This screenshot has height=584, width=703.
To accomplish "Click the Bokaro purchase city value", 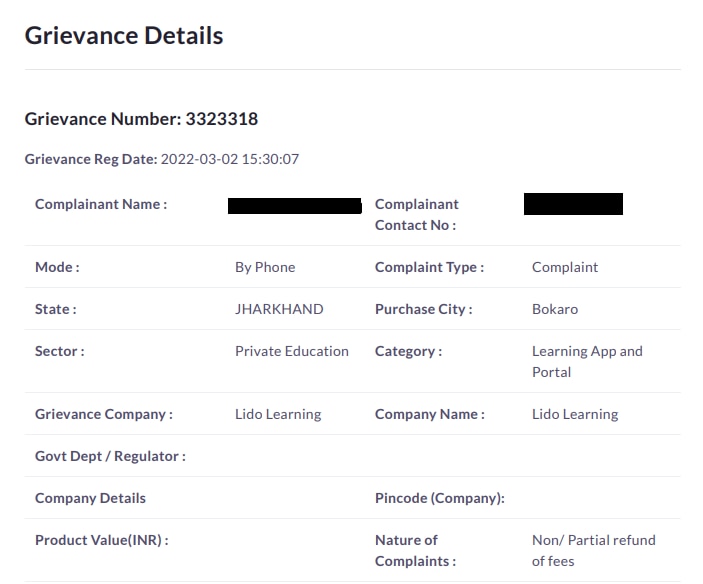I will click(x=555, y=309).
